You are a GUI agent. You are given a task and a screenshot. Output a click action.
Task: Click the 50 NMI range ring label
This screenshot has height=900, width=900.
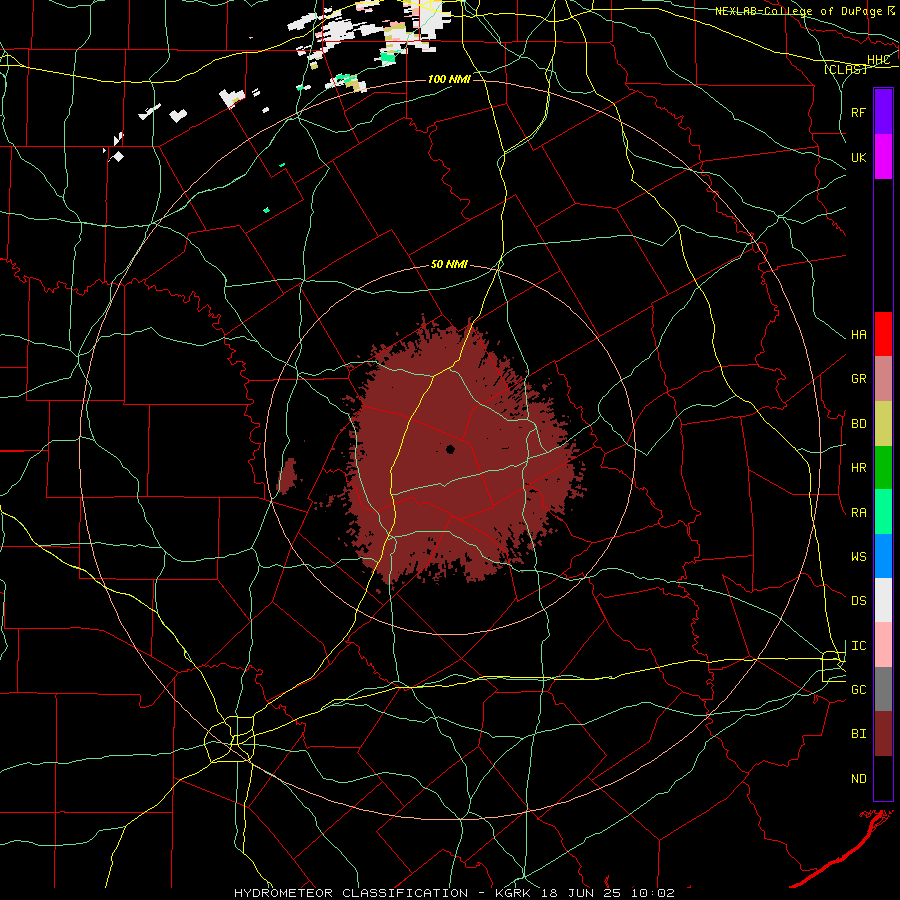coord(449,264)
